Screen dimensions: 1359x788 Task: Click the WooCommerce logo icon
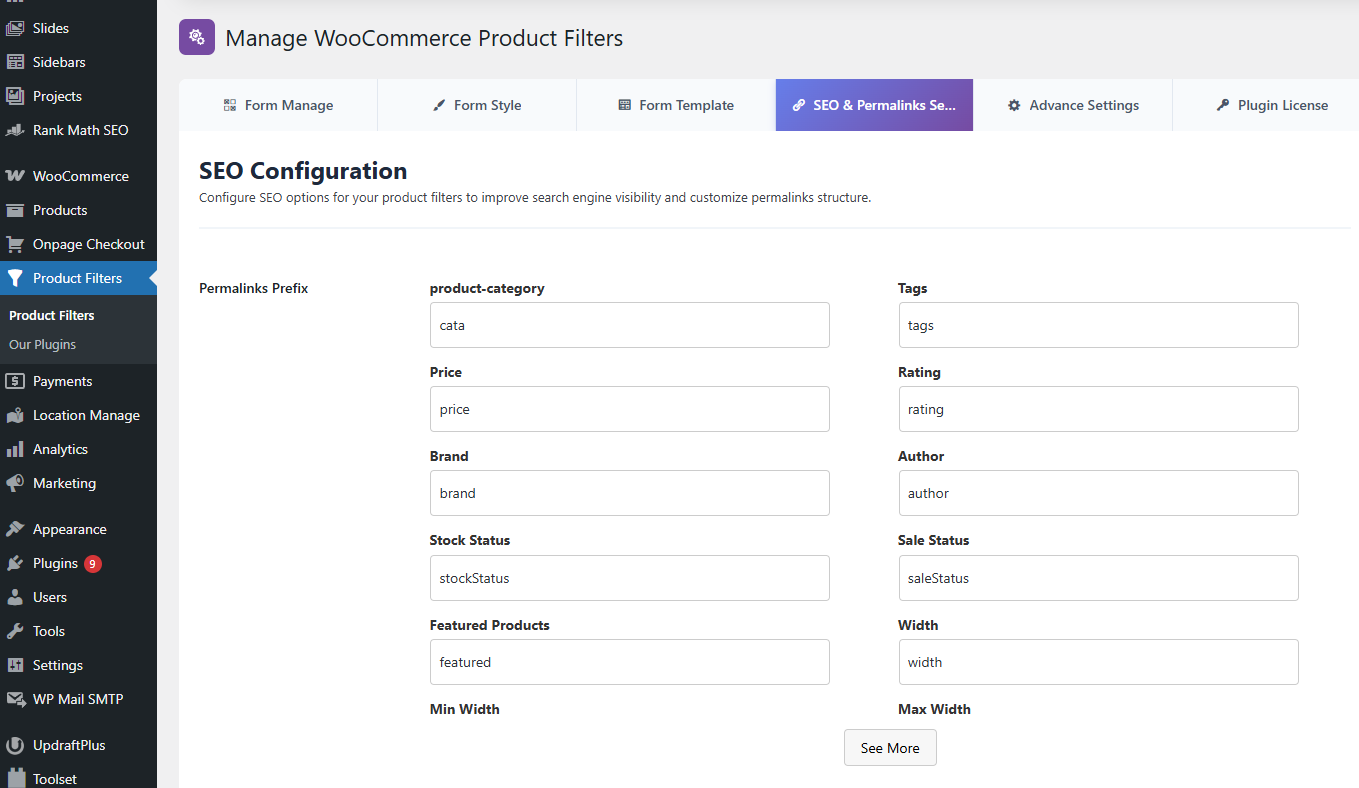pos(15,176)
